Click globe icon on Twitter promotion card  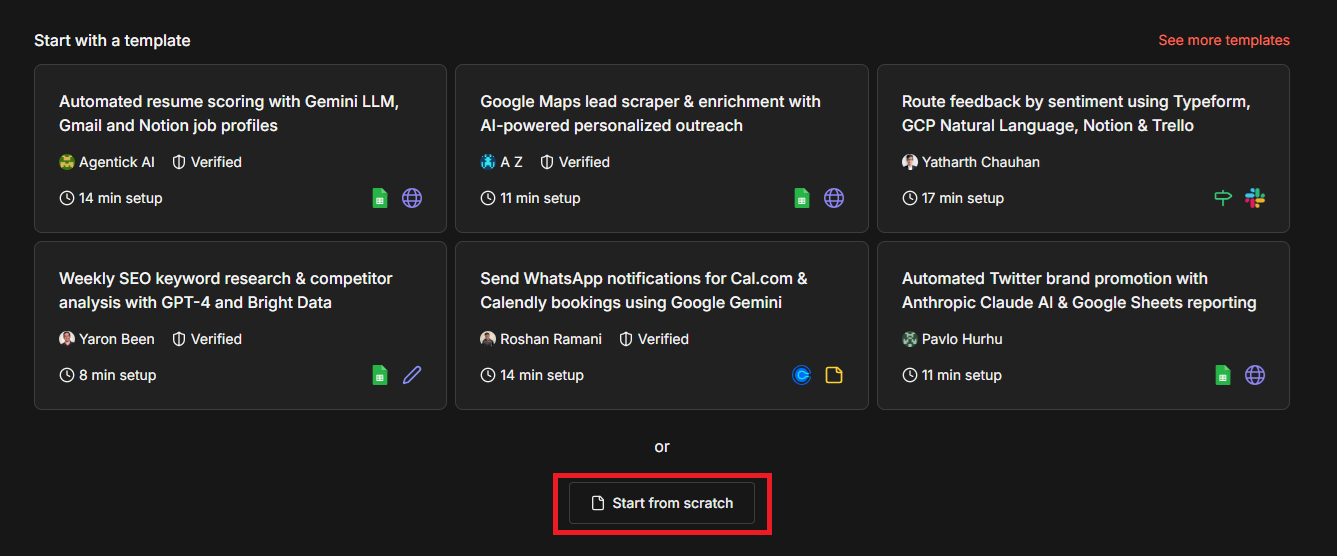(1255, 375)
